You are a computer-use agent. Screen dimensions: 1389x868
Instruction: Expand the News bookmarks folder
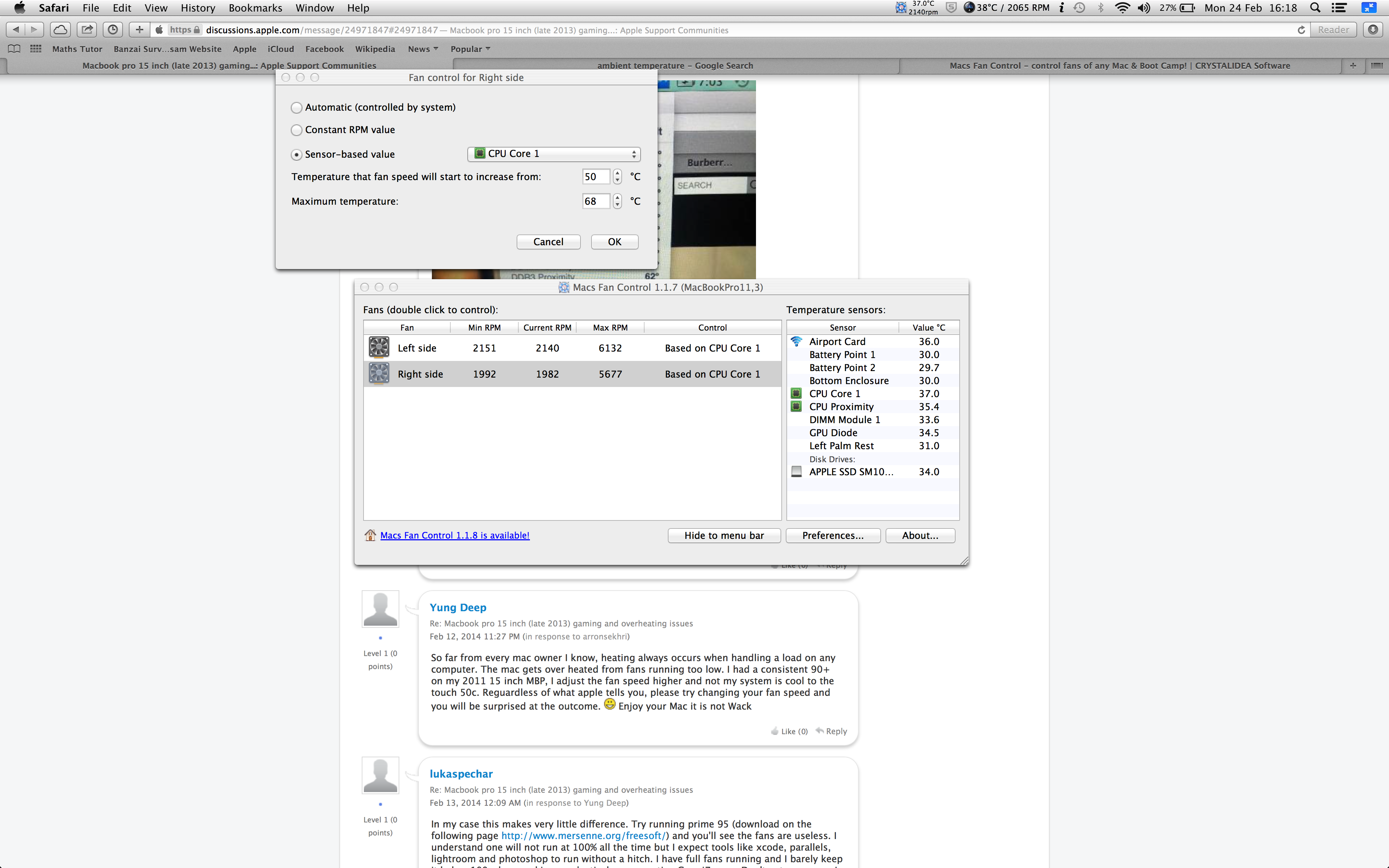coord(422,49)
